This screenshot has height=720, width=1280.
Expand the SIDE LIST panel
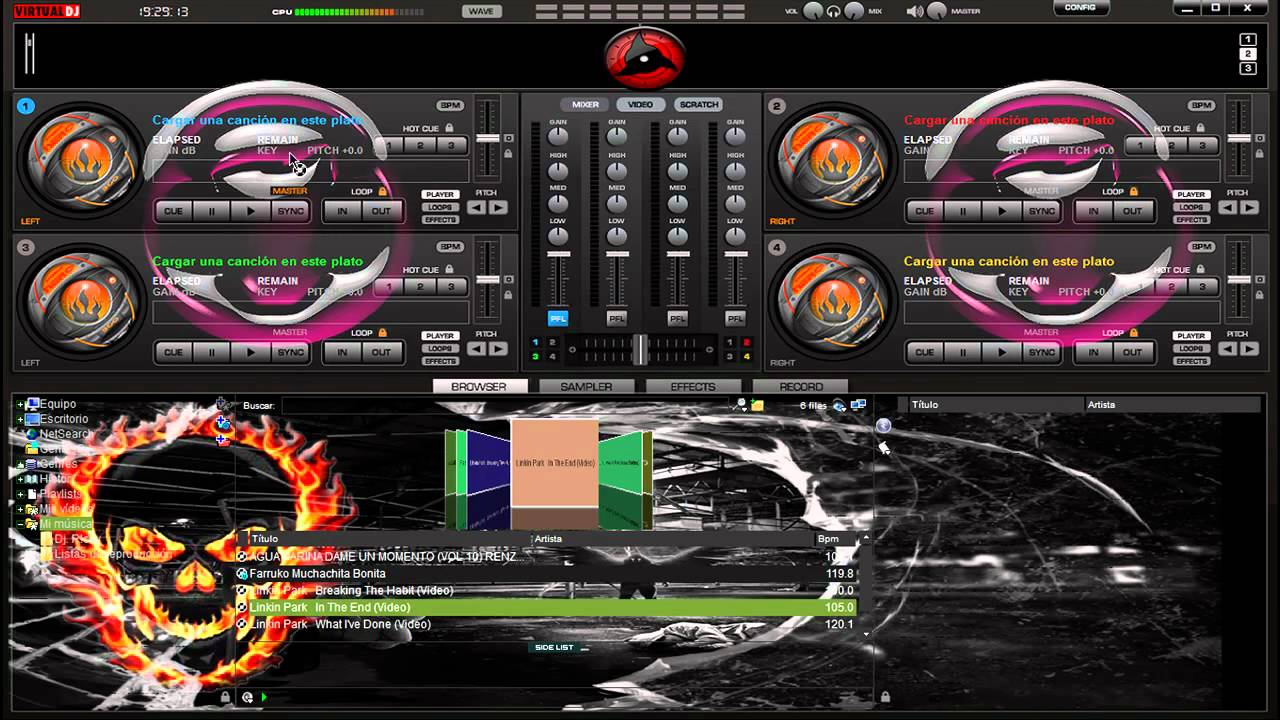pyautogui.click(x=554, y=647)
